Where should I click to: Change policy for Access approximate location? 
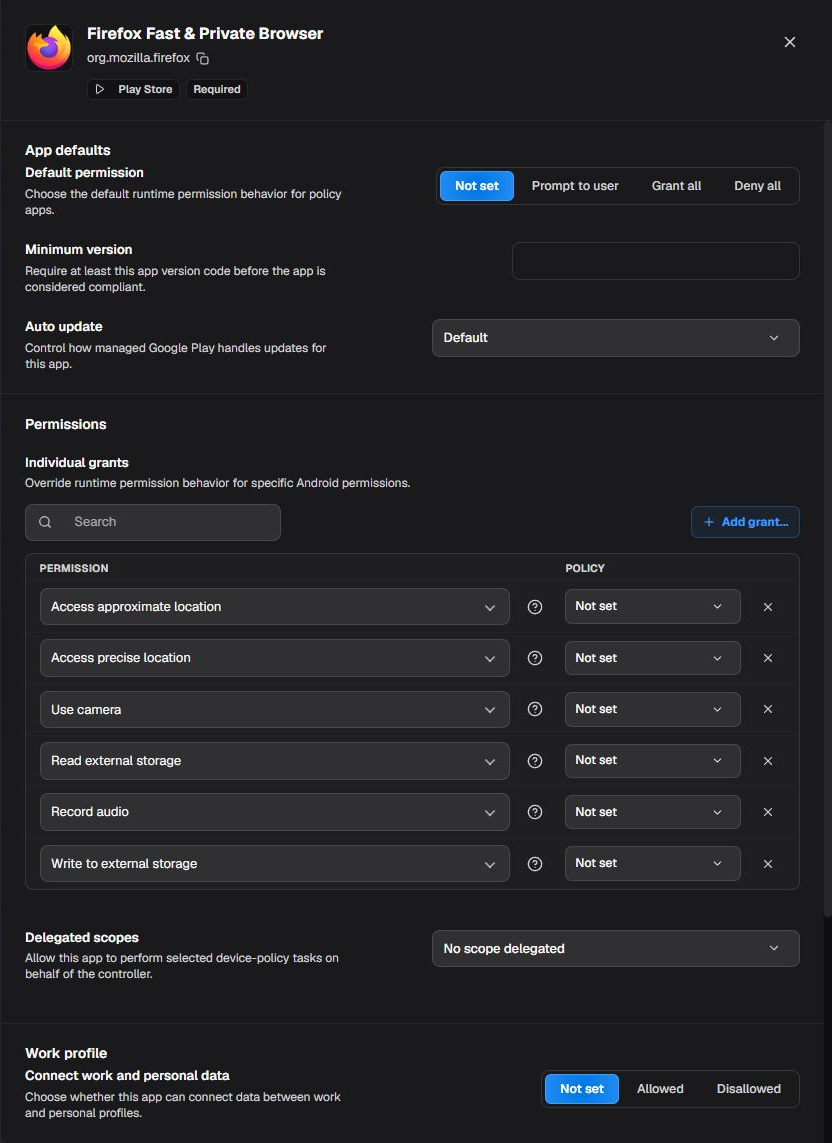click(x=653, y=606)
